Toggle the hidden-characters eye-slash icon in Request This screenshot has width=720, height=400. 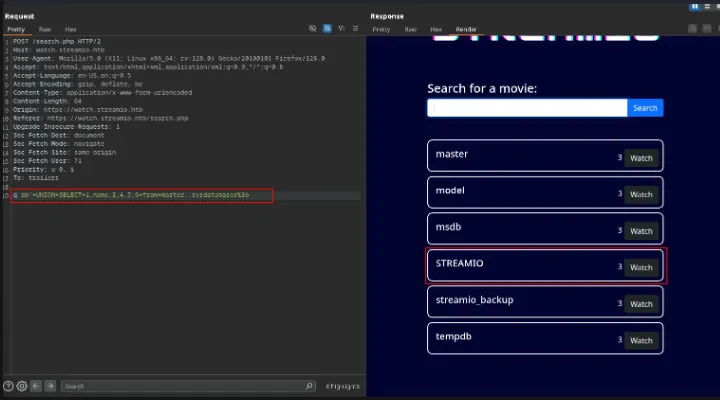coord(313,28)
